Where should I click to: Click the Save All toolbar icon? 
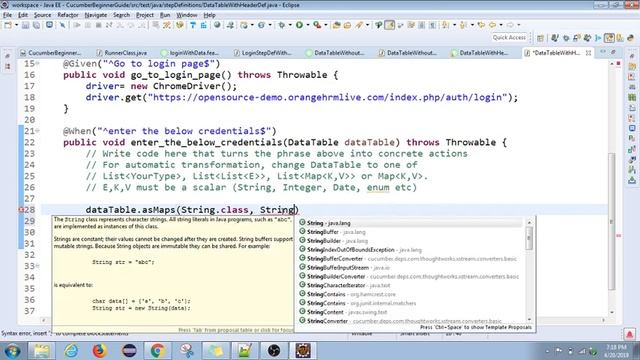pos(36,25)
